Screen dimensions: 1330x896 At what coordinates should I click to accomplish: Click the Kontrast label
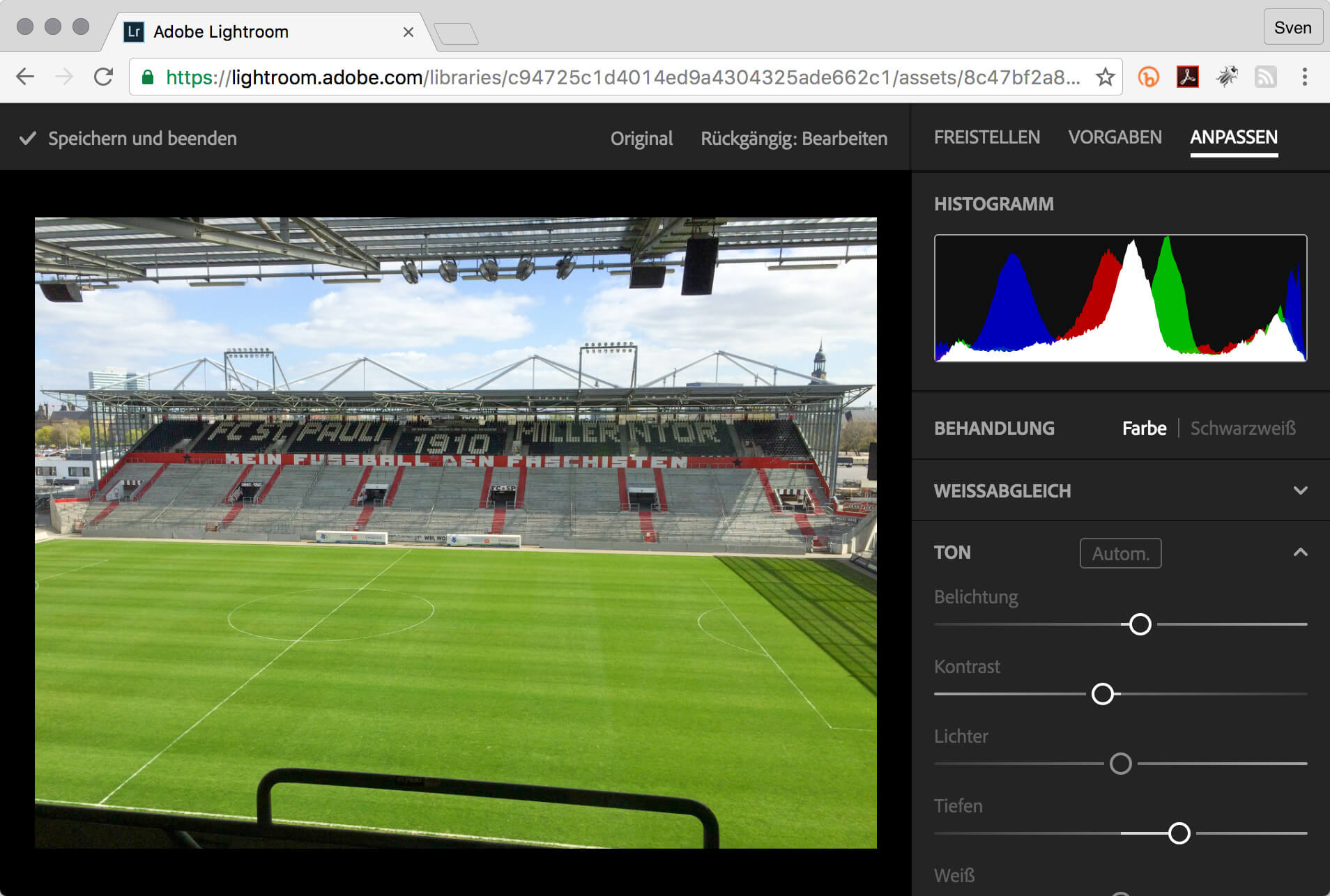point(967,667)
